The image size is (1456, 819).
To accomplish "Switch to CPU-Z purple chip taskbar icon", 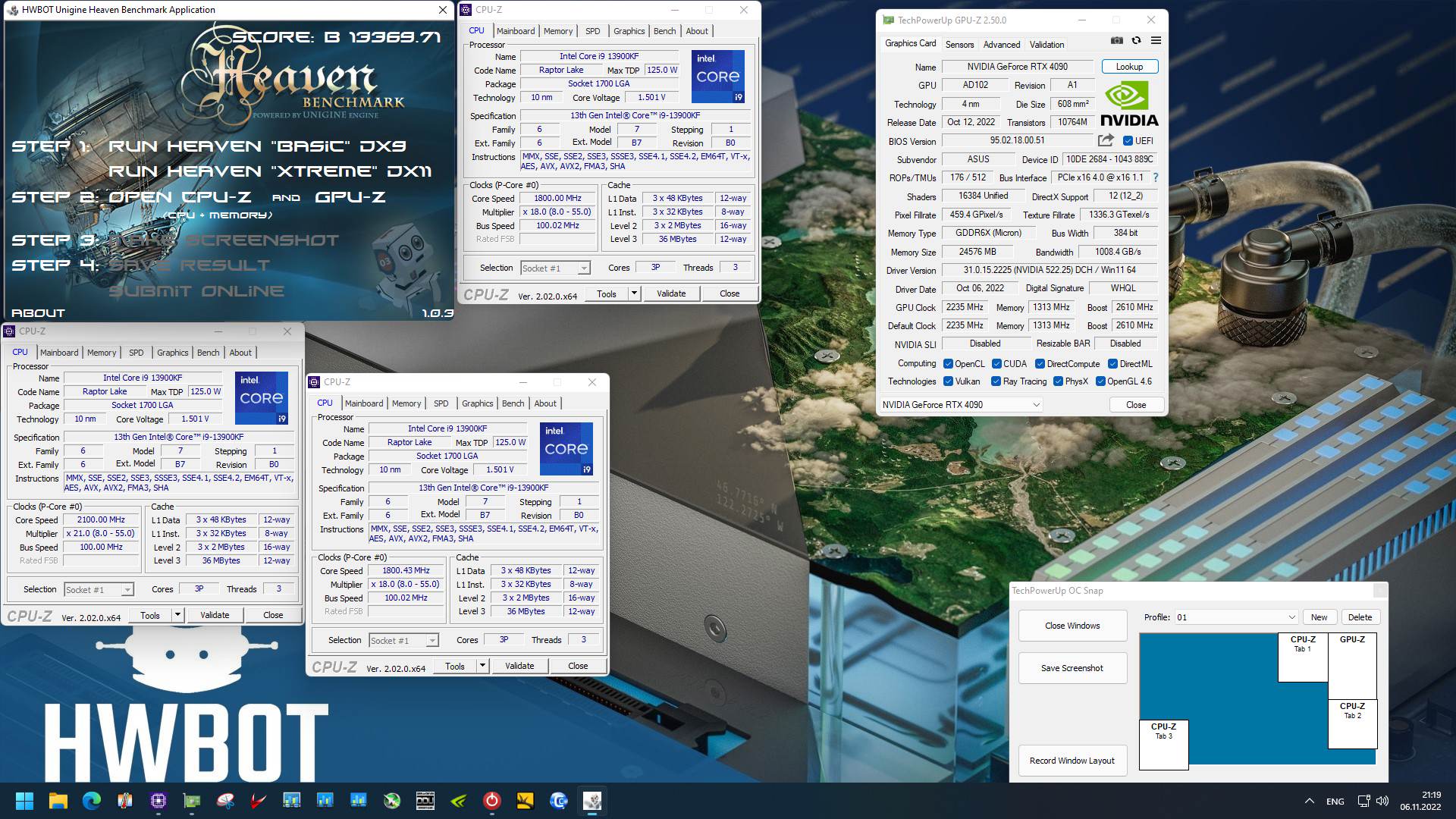I will 158,801.
